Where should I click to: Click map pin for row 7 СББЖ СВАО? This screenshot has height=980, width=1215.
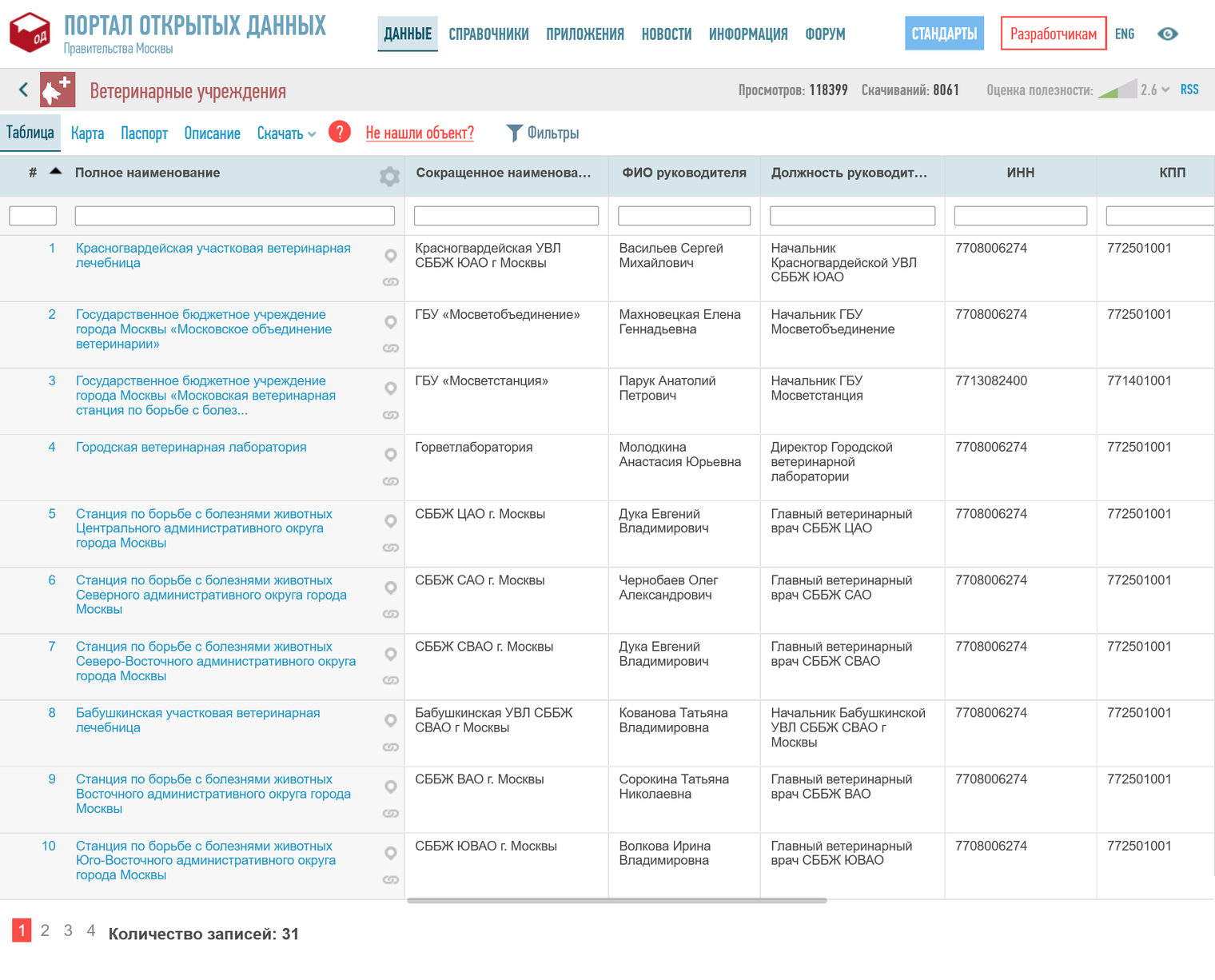tap(391, 655)
